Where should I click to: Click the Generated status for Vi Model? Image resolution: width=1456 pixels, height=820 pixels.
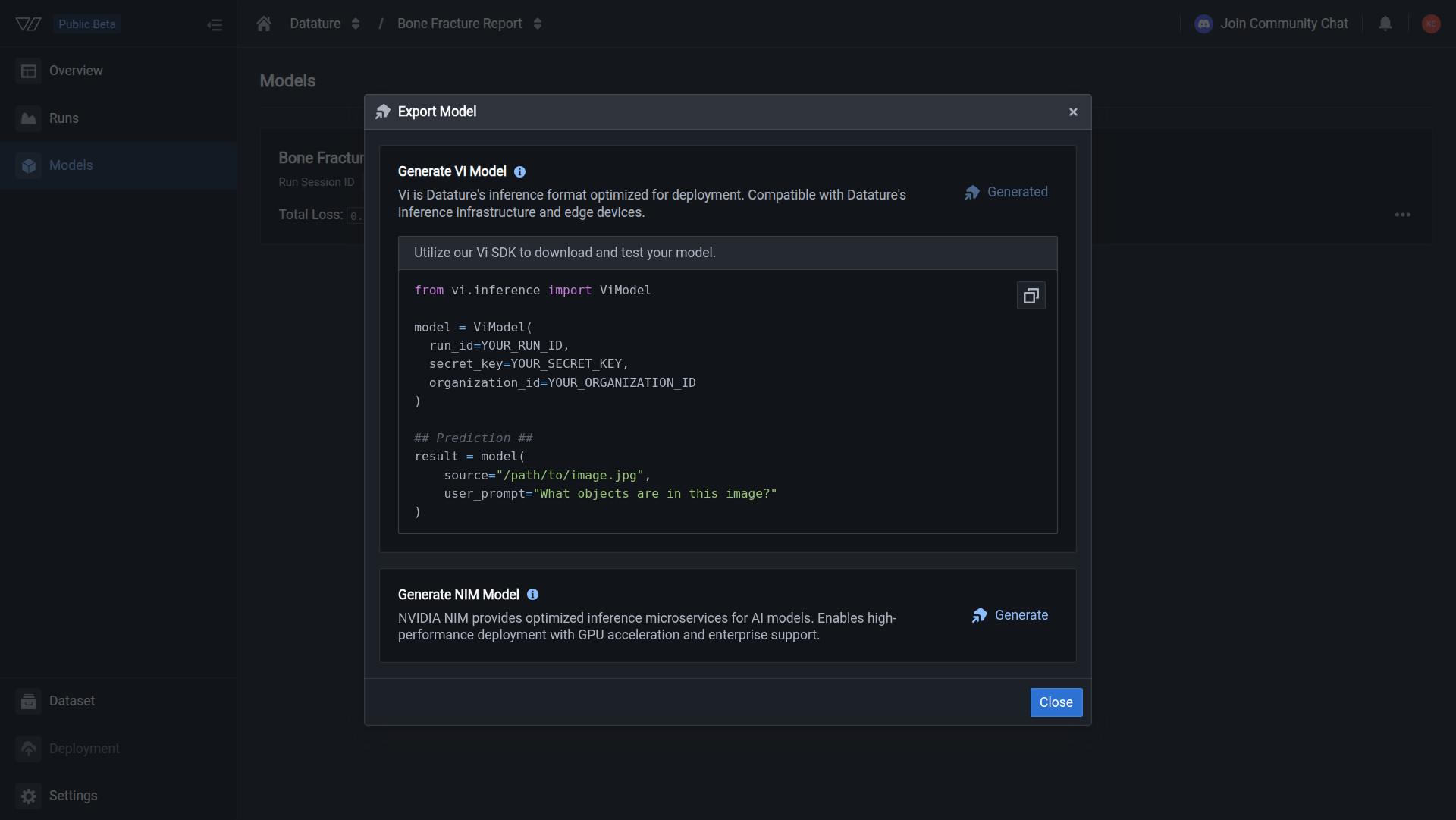[1006, 193]
